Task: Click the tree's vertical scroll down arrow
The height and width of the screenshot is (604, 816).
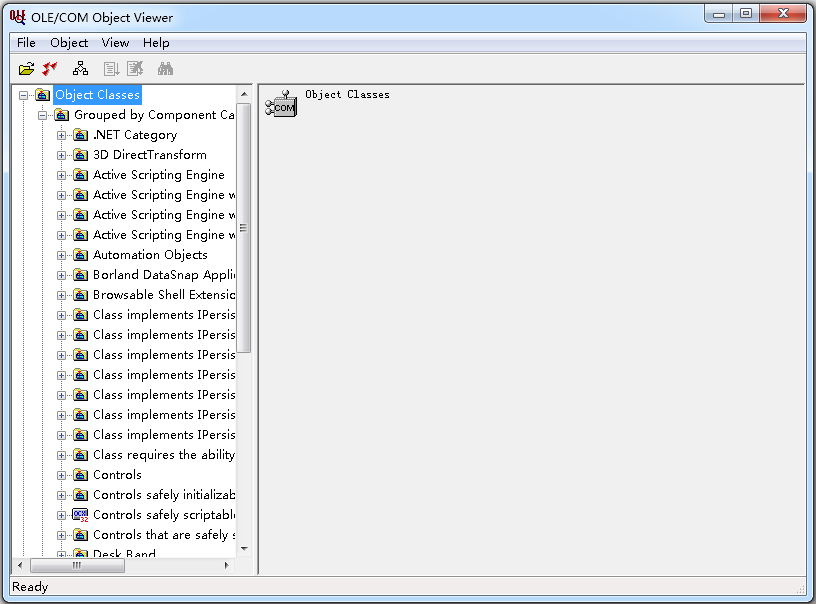Action: point(244,548)
